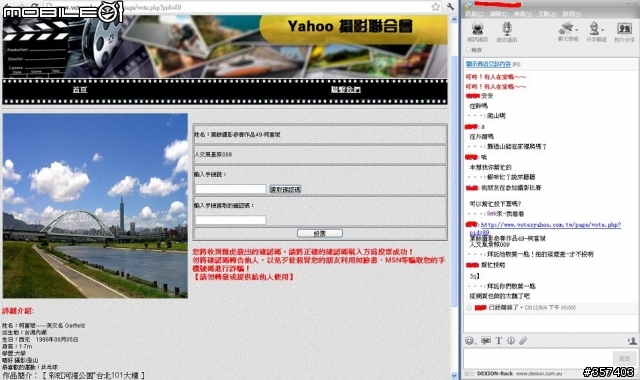Bookmark the page with the star icon

point(436,7)
